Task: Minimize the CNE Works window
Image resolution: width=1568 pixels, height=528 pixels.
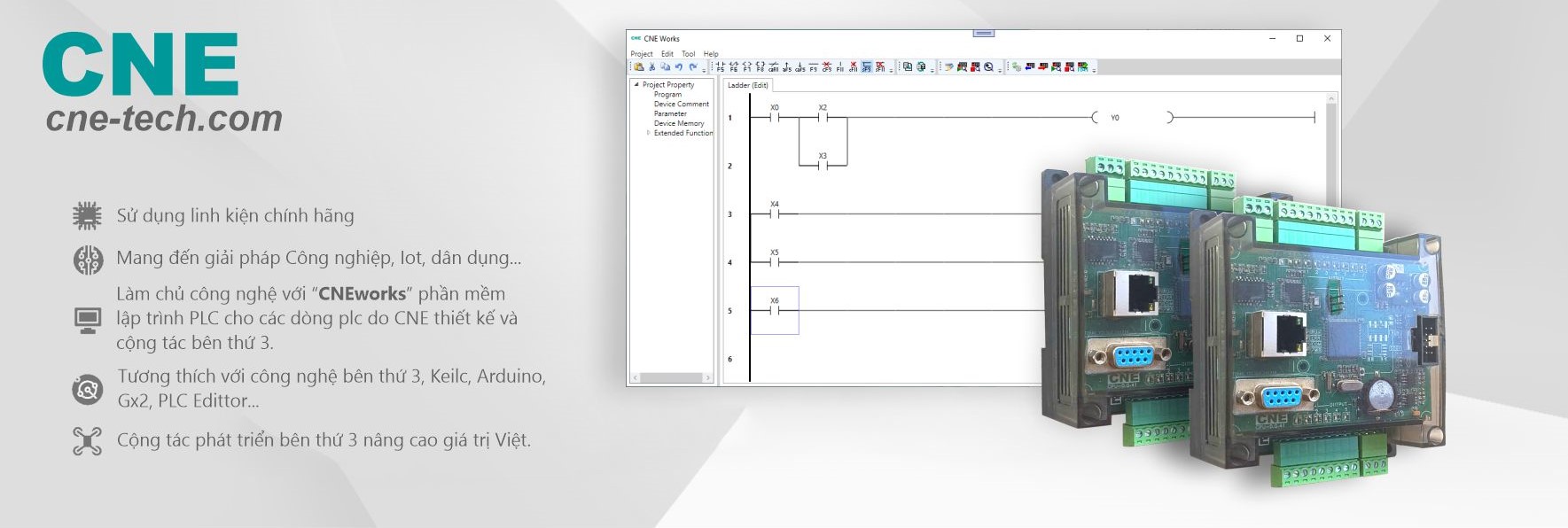Action: (1273, 38)
